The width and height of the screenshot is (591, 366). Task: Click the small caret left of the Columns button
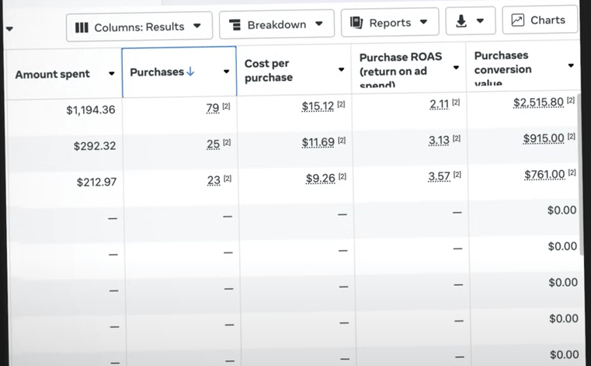click(x=9, y=29)
